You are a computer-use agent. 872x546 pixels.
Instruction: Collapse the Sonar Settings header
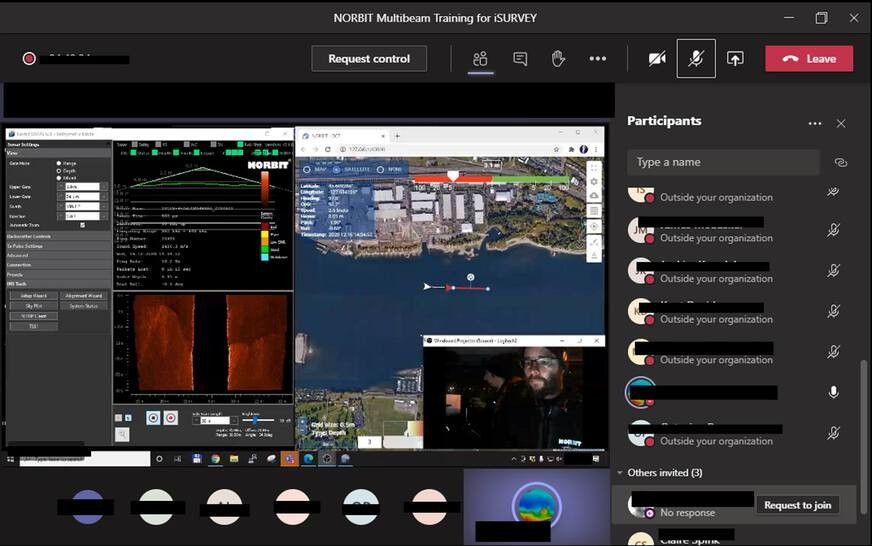click(58, 145)
